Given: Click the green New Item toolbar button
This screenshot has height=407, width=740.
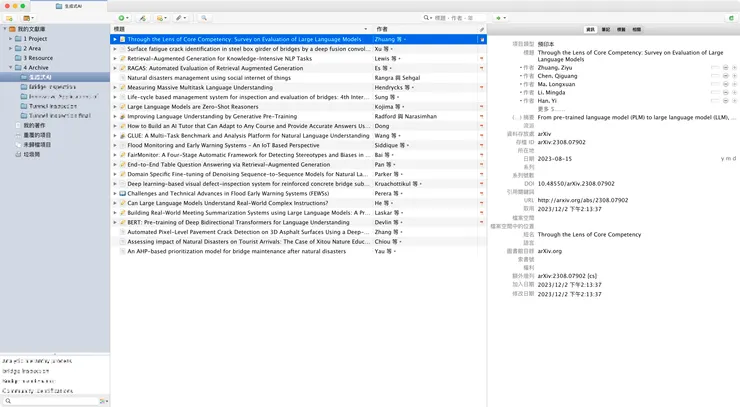Looking at the screenshot, I should [122, 18].
